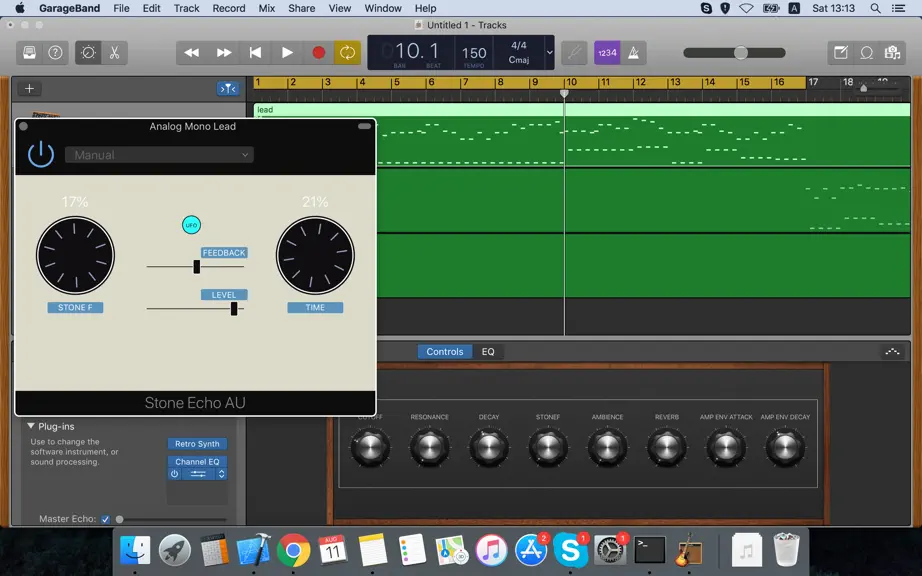Toggle the Master Echo checkbox
This screenshot has width=922, height=576.
click(105, 519)
